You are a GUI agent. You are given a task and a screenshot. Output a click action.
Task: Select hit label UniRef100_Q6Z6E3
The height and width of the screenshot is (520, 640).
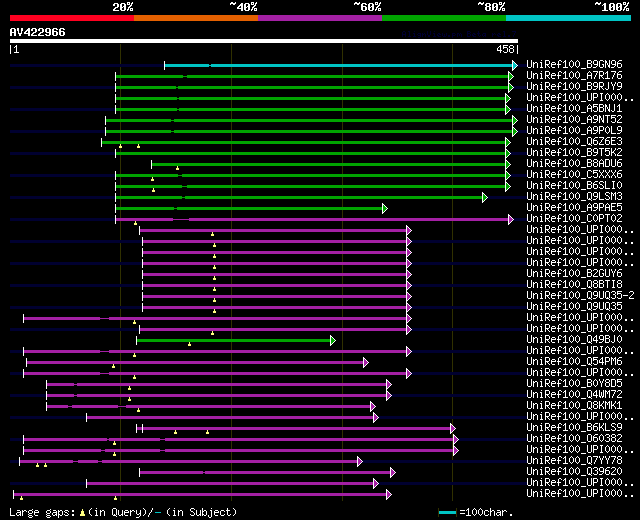tap(574, 142)
